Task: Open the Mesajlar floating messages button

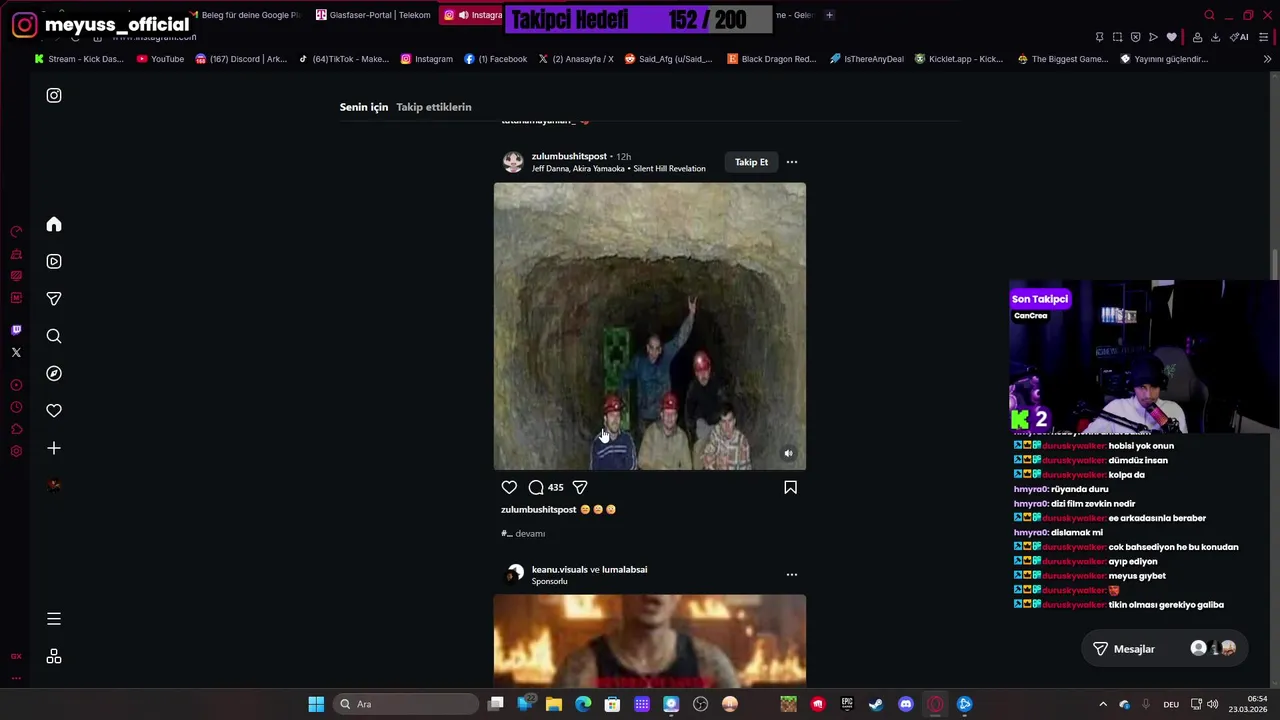Action: click(1164, 649)
